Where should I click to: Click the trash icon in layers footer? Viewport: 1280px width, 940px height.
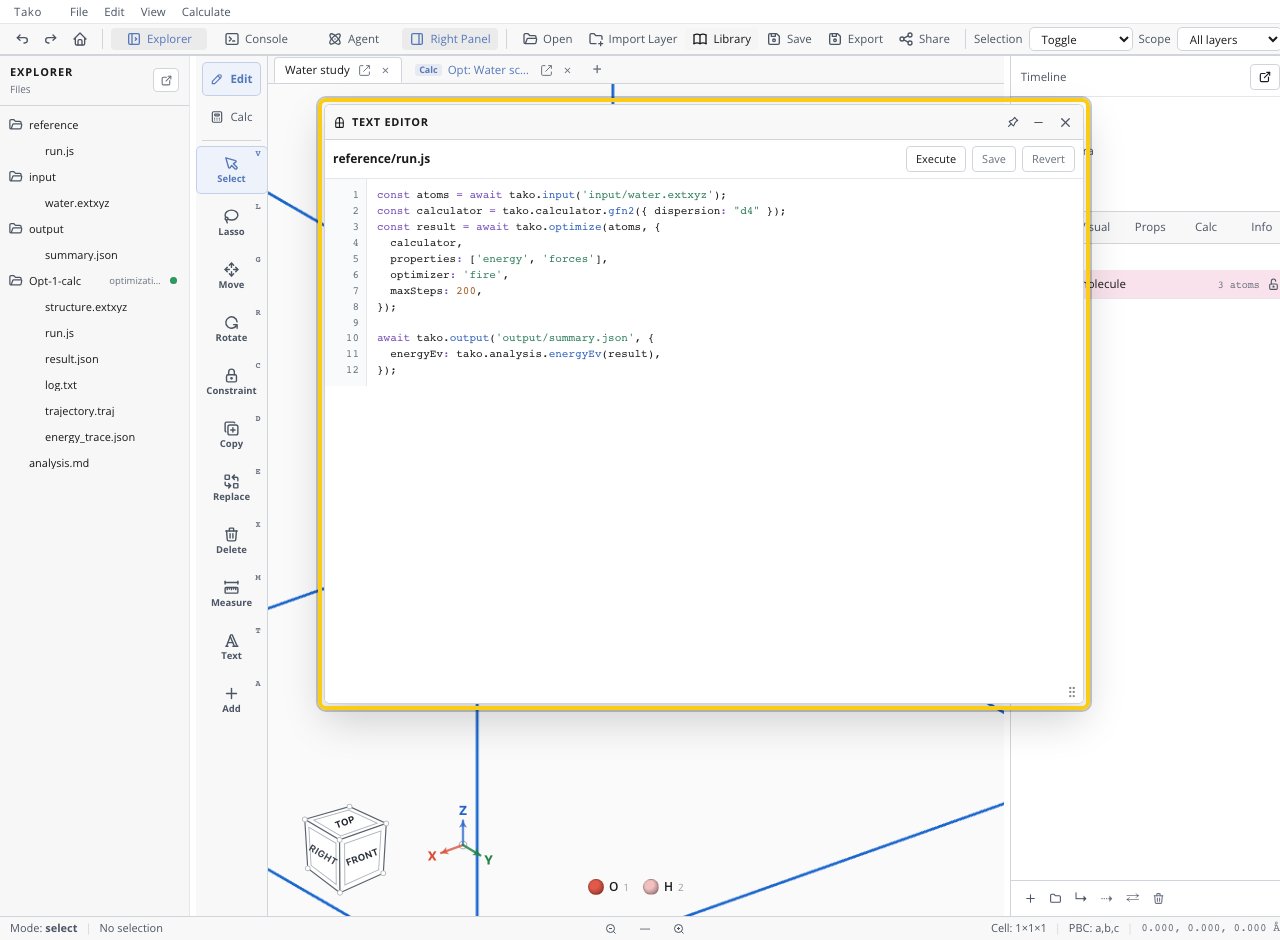click(x=1158, y=898)
